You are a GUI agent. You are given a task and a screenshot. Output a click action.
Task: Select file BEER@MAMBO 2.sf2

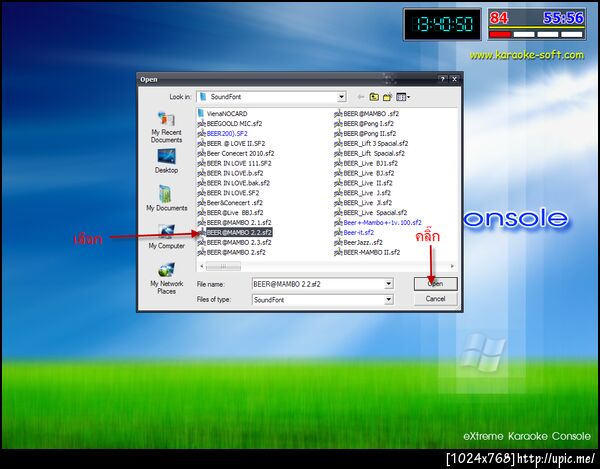pos(232,252)
